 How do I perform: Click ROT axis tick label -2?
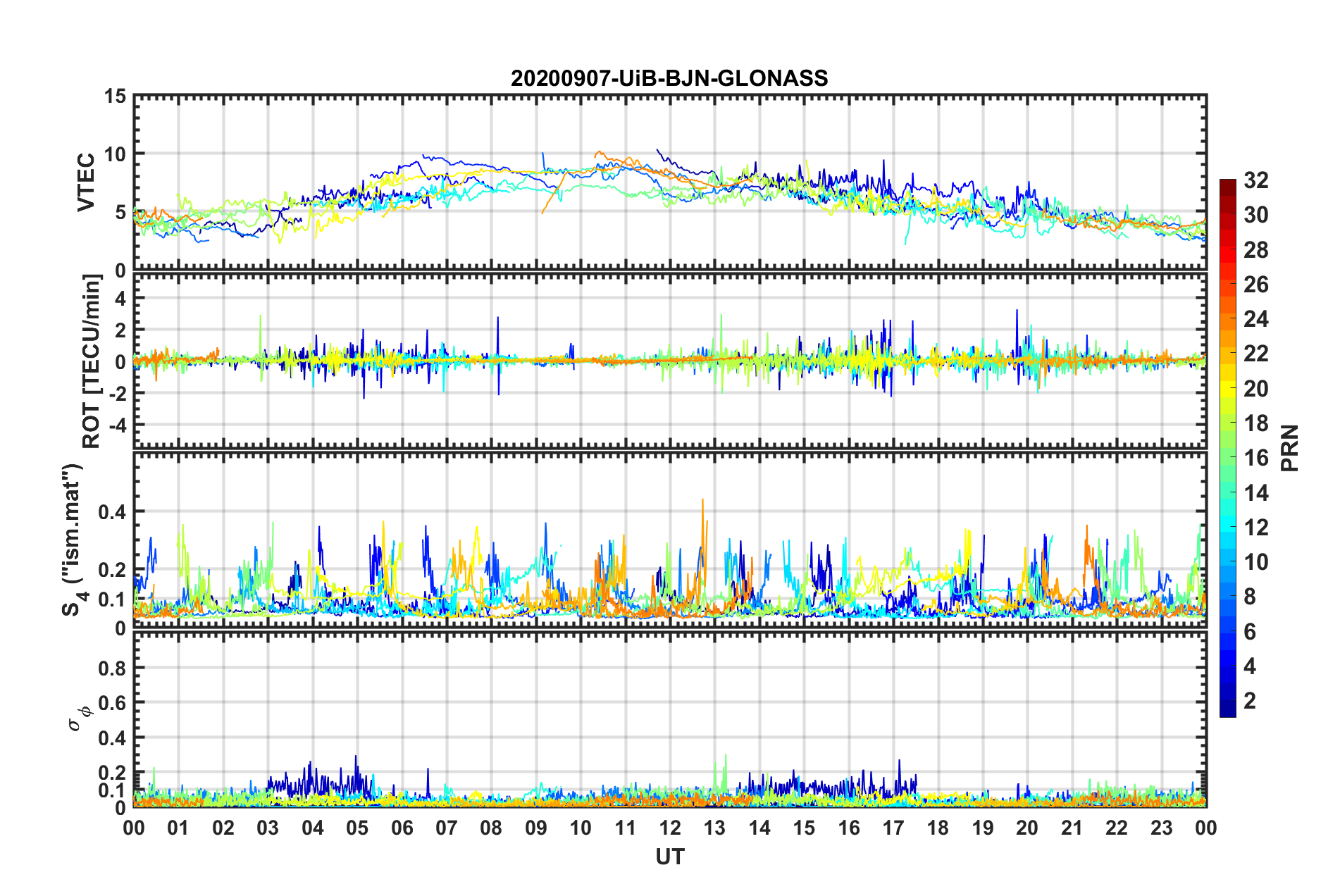pos(118,393)
